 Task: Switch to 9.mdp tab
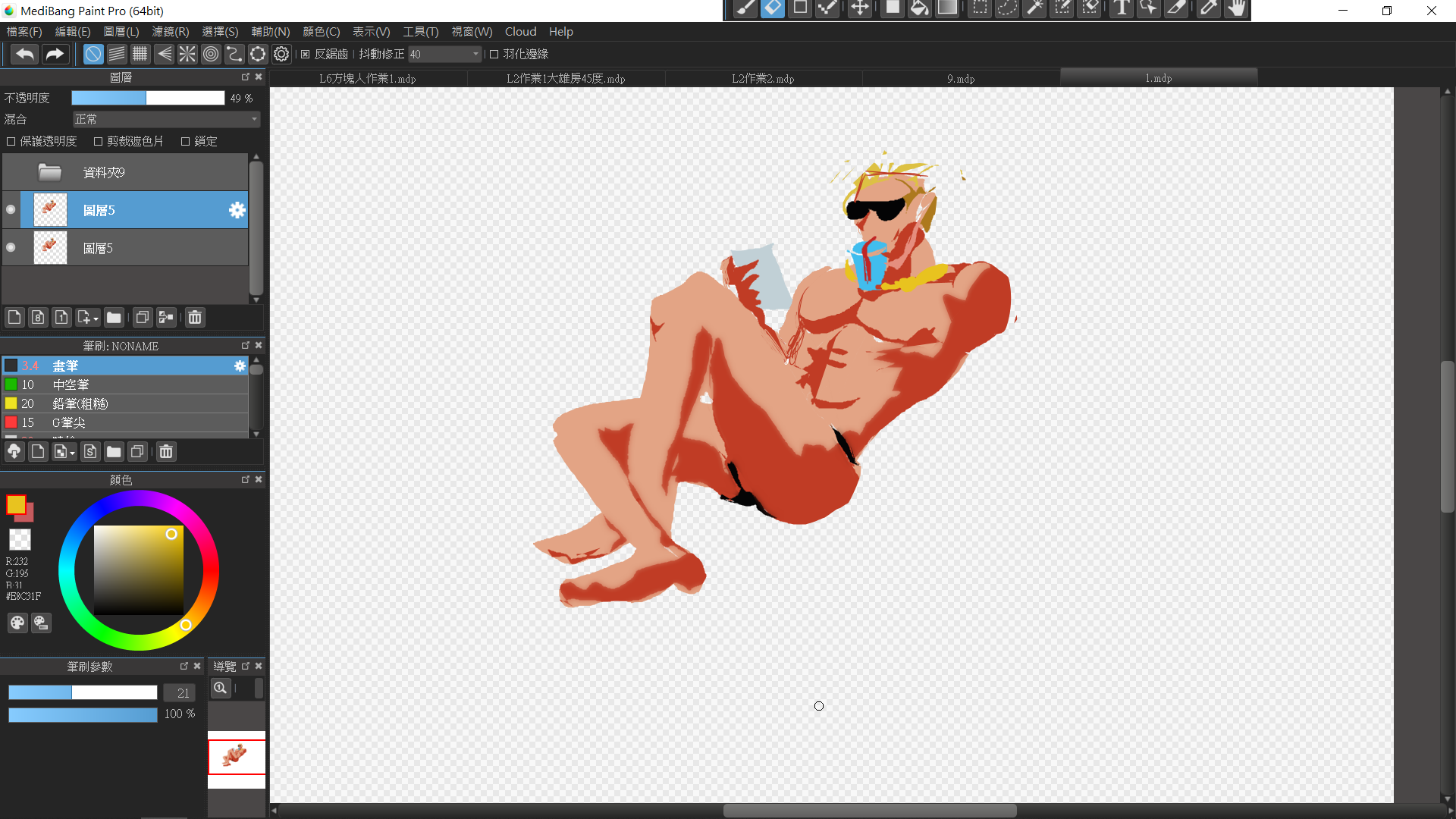(x=961, y=78)
